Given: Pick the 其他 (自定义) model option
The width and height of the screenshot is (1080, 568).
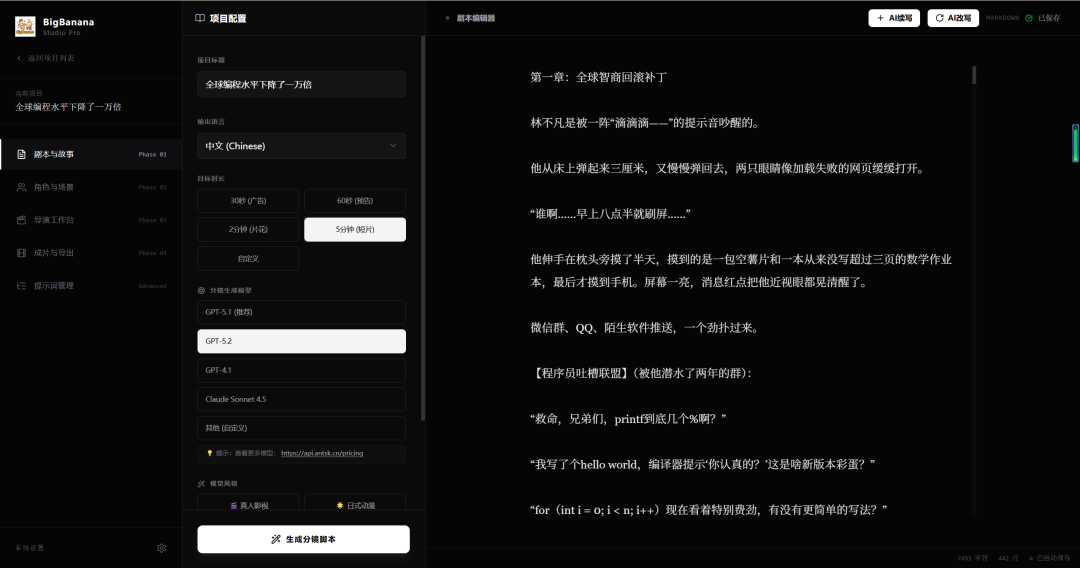Looking at the screenshot, I should pyautogui.click(x=301, y=428).
